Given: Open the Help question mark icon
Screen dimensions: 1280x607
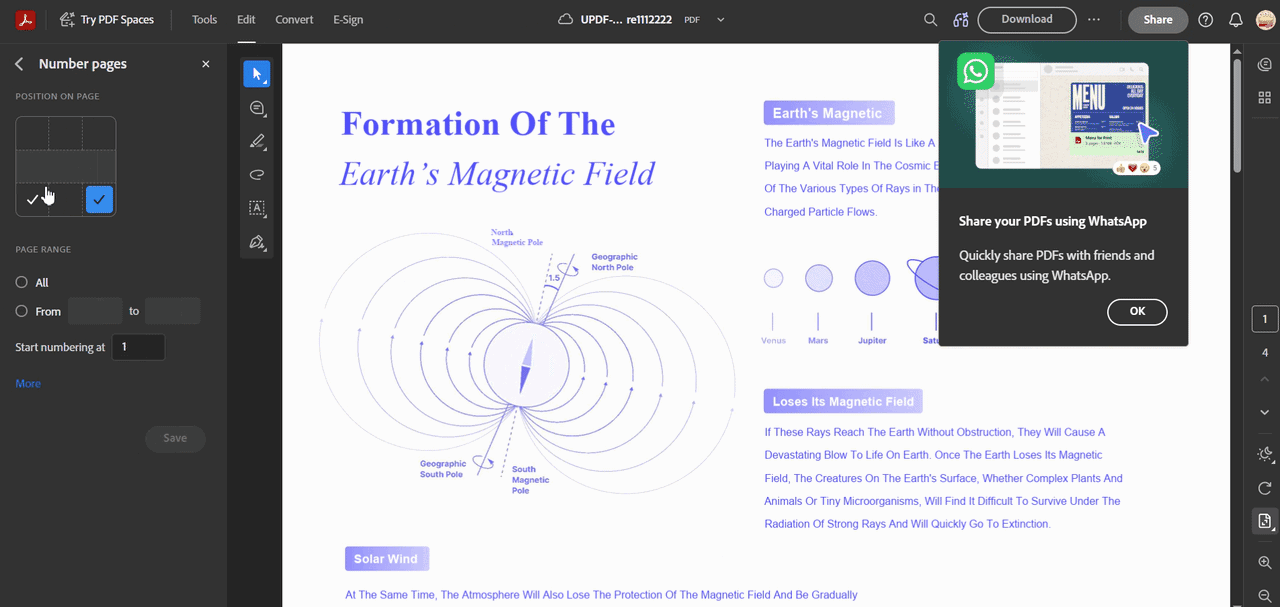Looking at the screenshot, I should click(x=1206, y=20).
